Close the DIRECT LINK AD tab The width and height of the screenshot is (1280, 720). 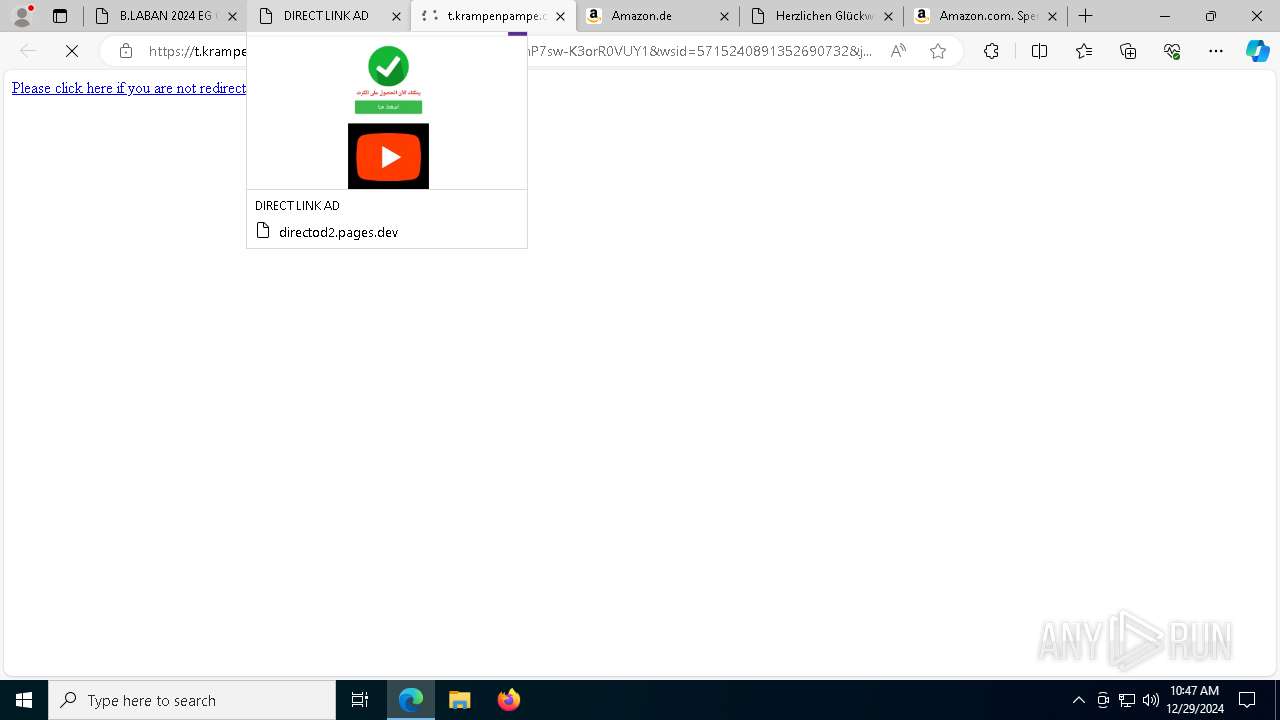coord(396,16)
